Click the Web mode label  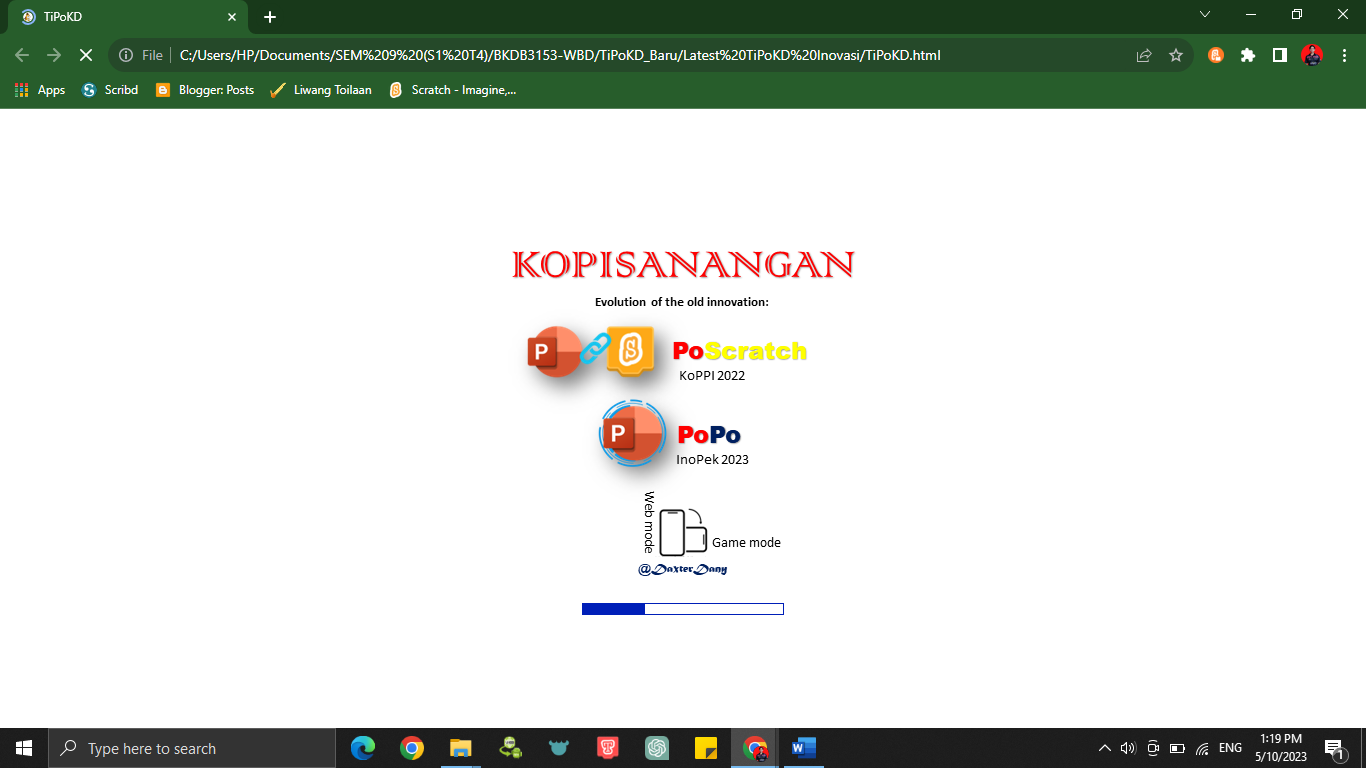[x=649, y=522]
